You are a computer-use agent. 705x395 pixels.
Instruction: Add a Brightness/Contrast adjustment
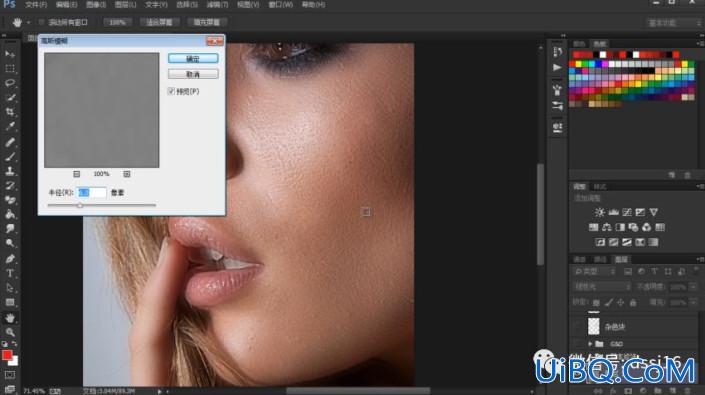click(599, 212)
